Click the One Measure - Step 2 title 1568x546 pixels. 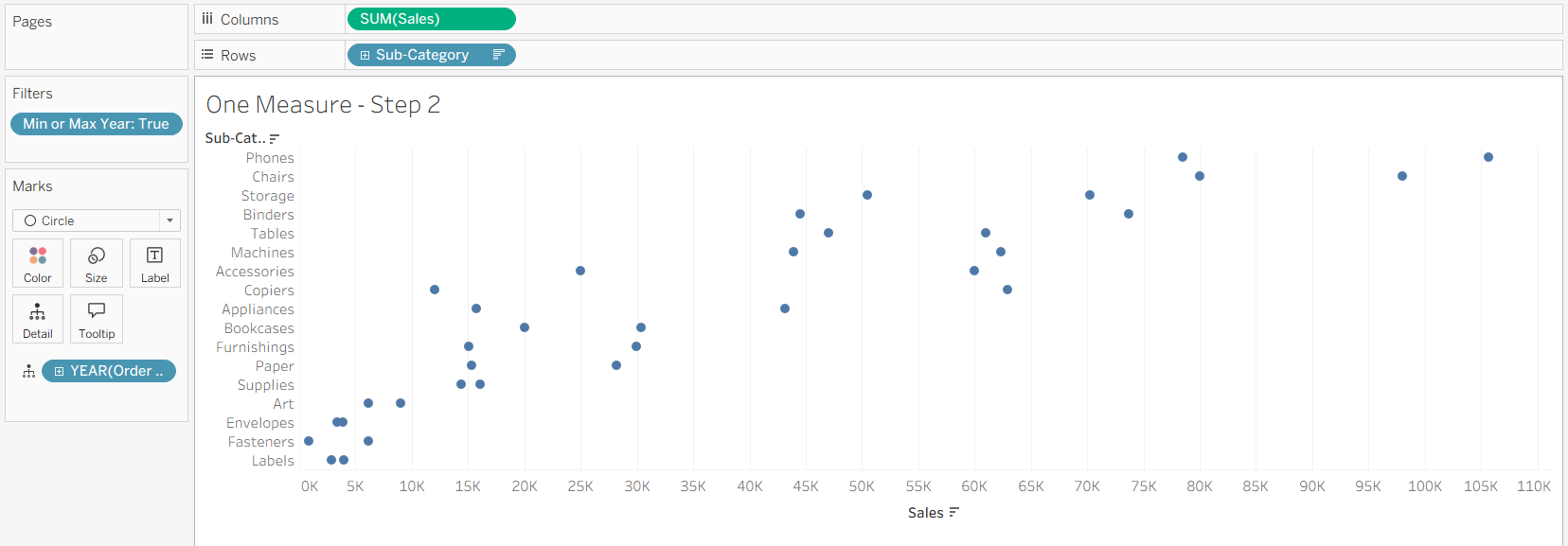pos(323,104)
